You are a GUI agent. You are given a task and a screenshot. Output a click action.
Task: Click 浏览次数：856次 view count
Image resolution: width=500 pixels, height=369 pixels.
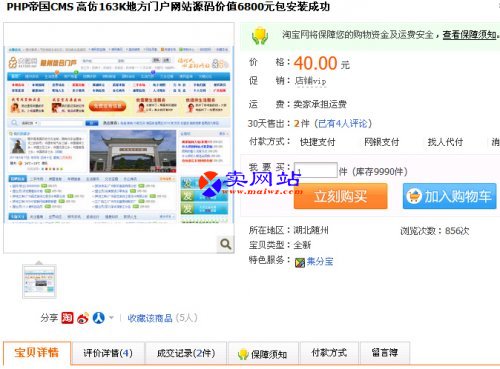435,231
